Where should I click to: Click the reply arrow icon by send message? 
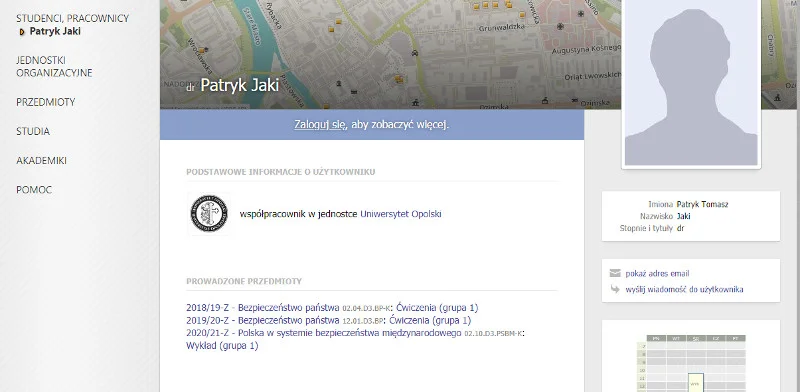click(x=615, y=289)
